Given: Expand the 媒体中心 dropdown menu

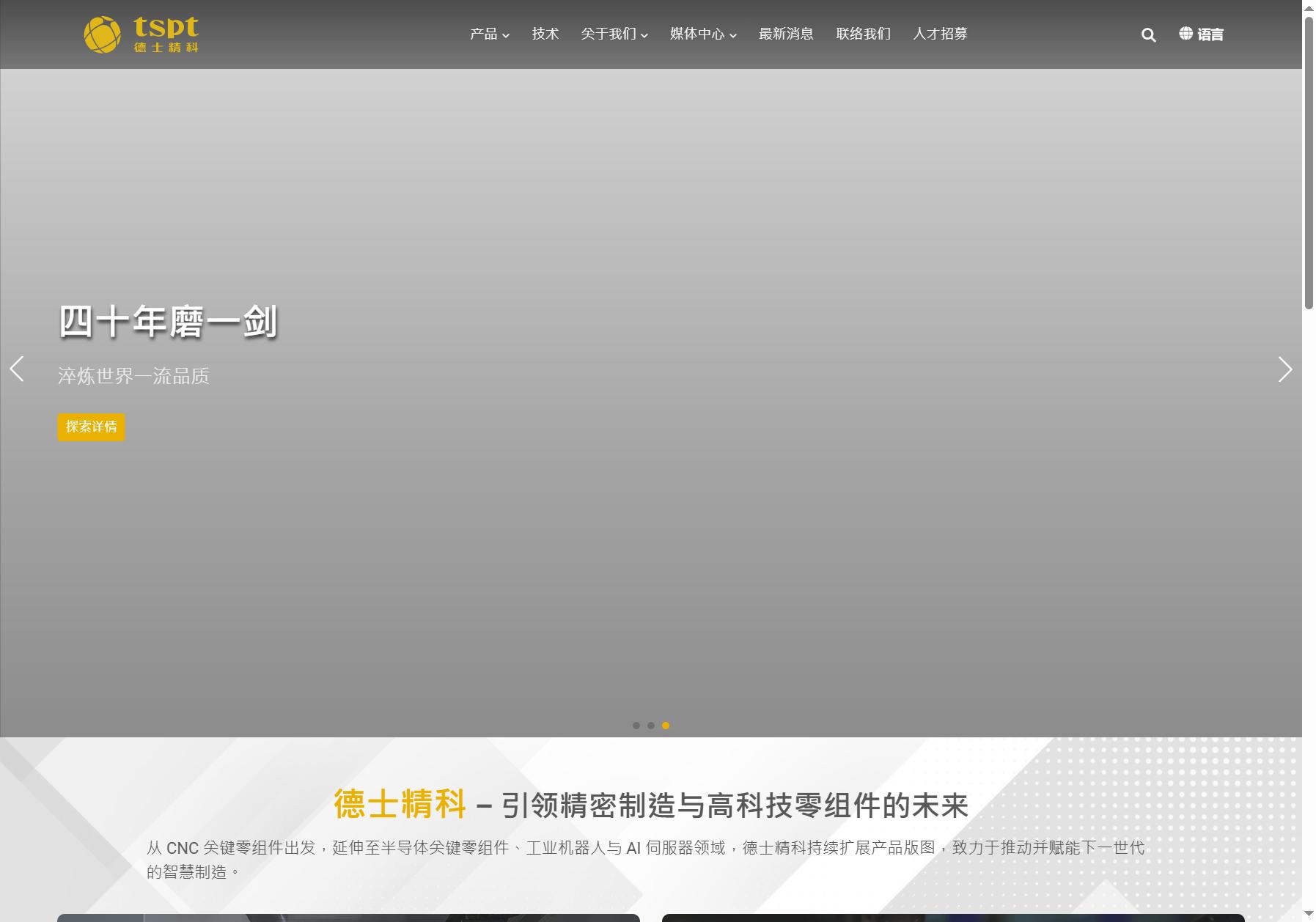Looking at the screenshot, I should click(703, 34).
